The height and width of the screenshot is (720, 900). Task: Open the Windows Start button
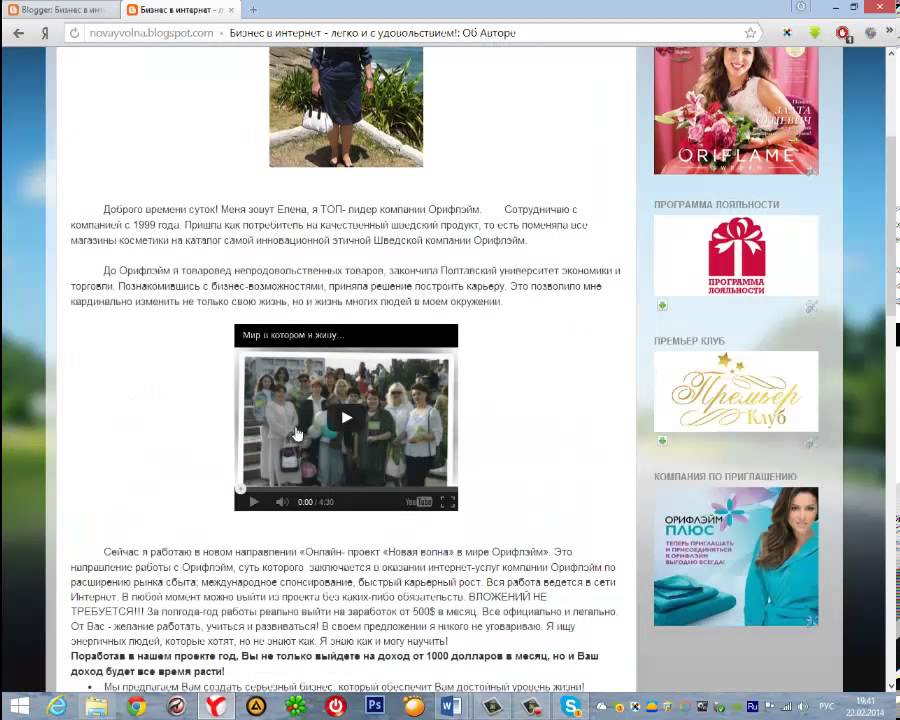[x=19, y=706]
